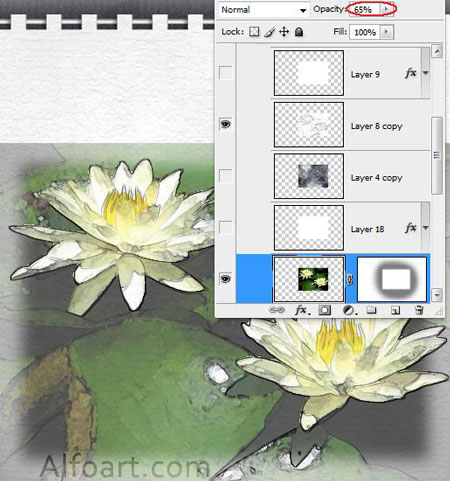This screenshot has width=450, height=481.
Task: Click the water lily layer thumbnail
Action: click(309, 279)
